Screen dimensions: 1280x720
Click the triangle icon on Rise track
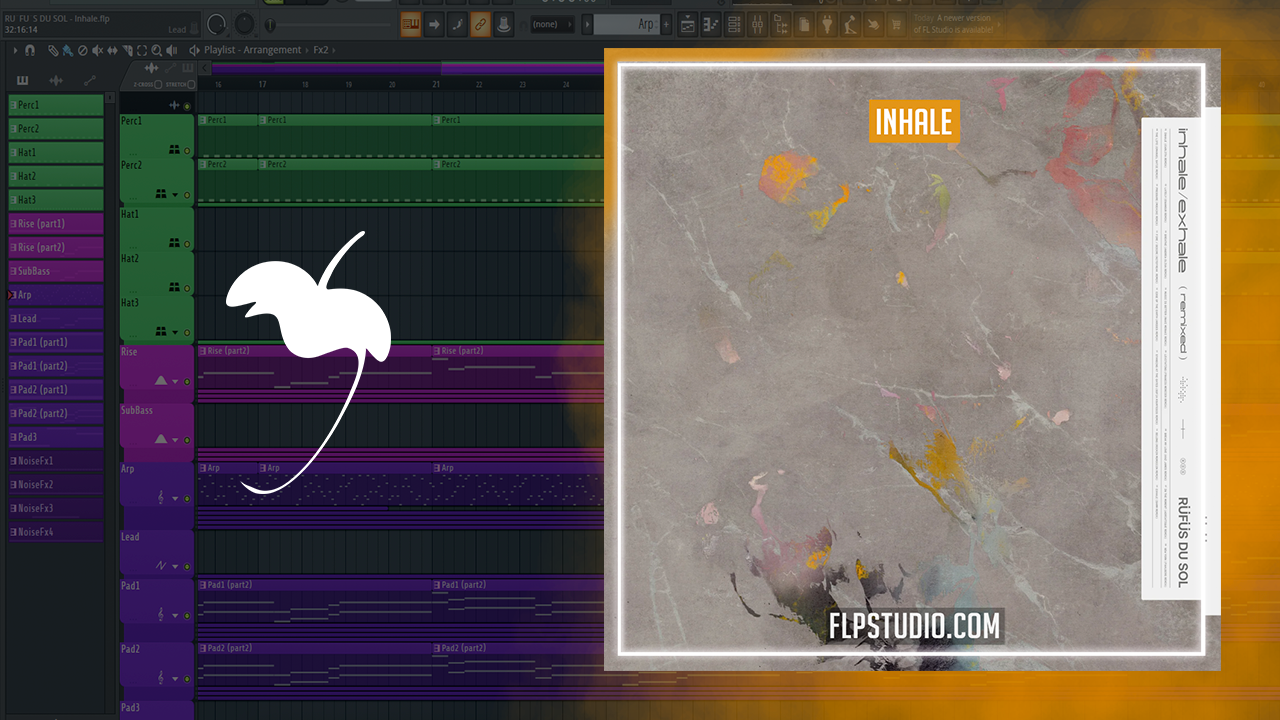[161, 381]
